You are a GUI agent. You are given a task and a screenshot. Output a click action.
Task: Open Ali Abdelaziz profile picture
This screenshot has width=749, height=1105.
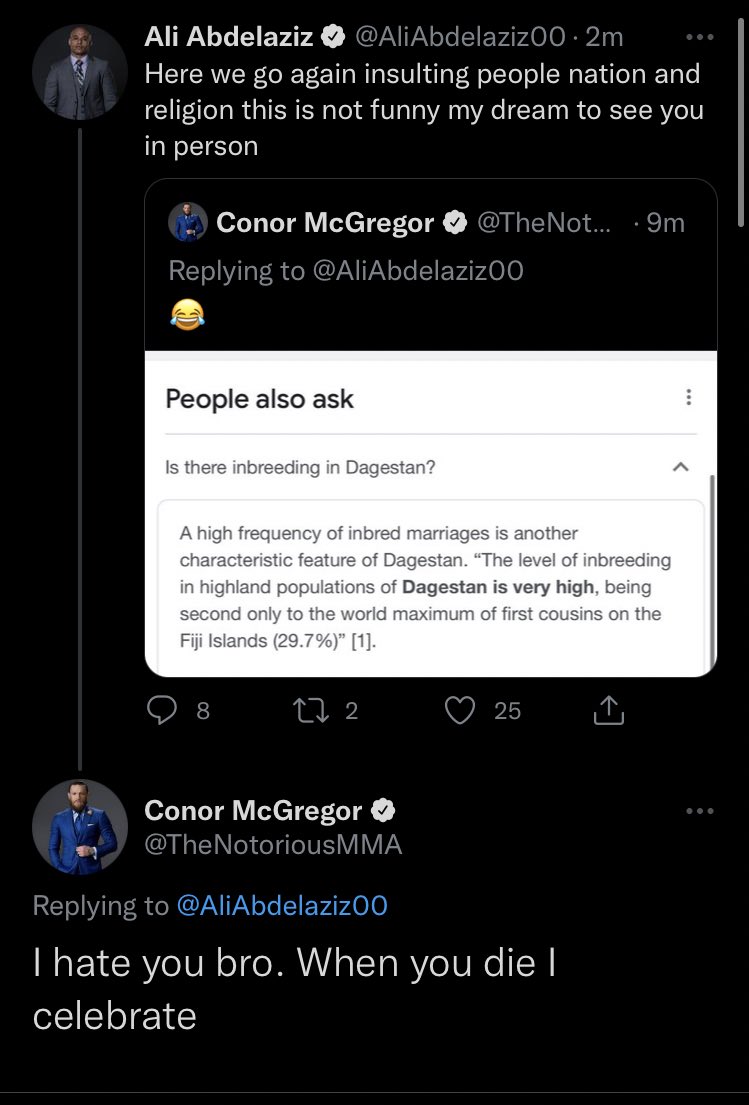(x=80, y=73)
